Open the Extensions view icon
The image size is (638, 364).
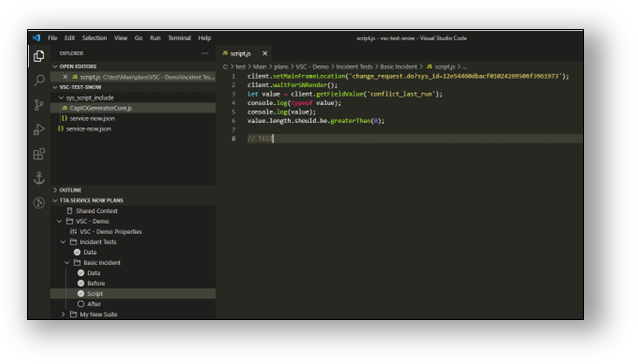pyautogui.click(x=39, y=154)
